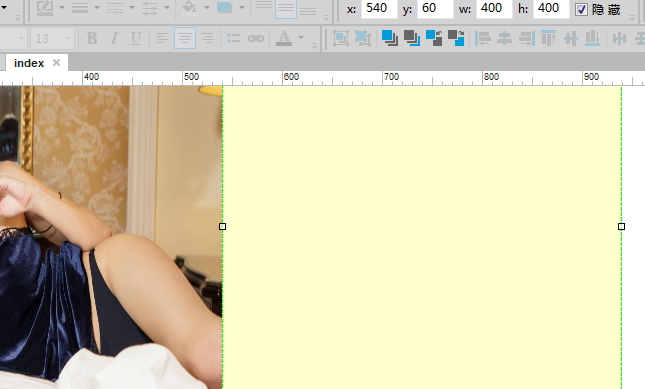Open the font size 13 dropdown
Screen dimensions: 645x389
pos(68,39)
